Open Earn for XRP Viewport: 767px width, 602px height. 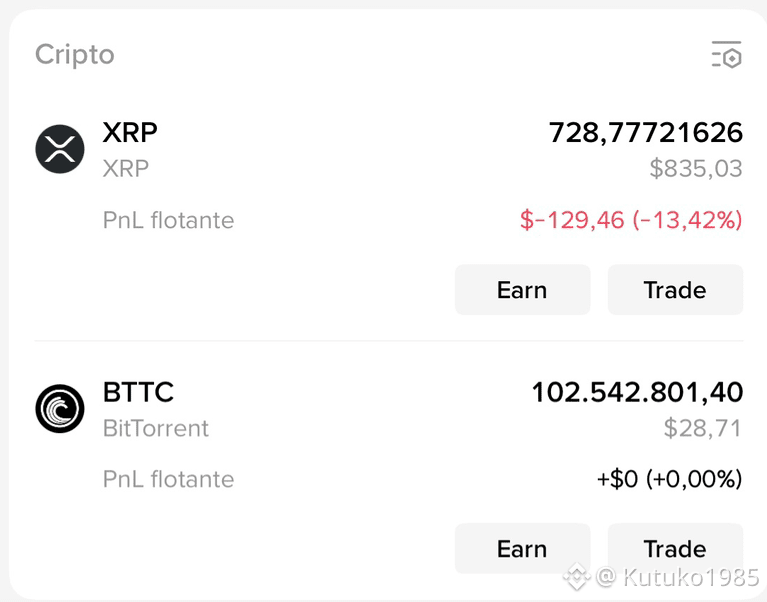(522, 290)
